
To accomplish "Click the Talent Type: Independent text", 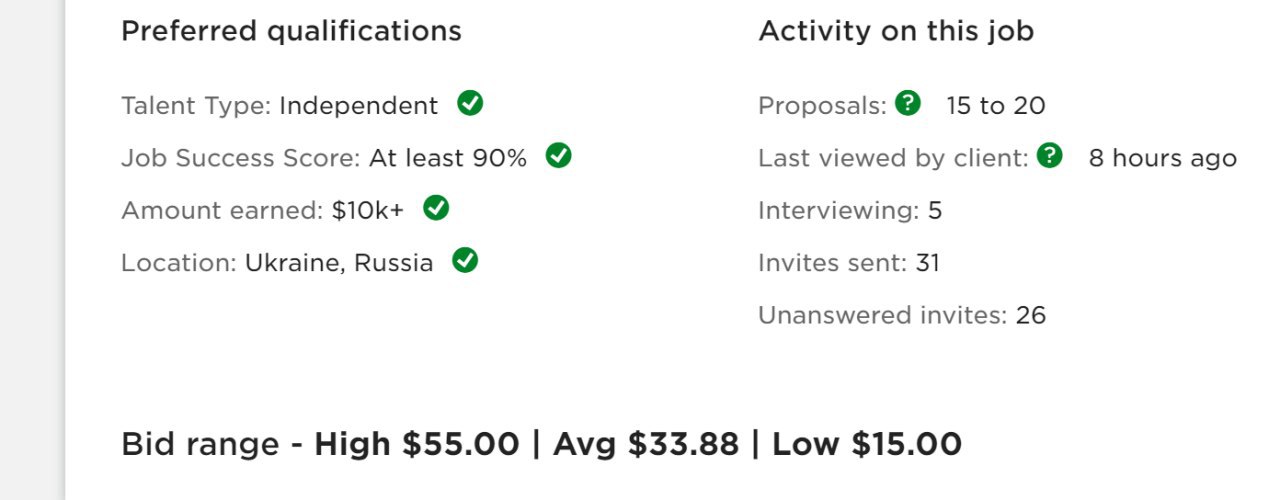I will [x=280, y=106].
